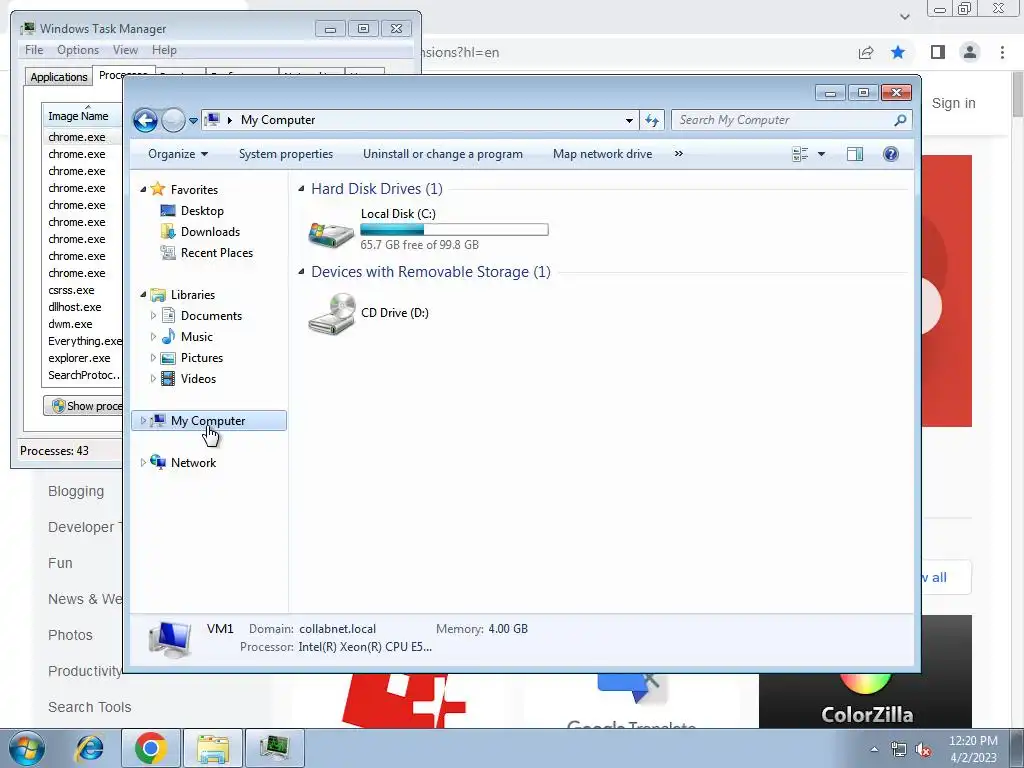Toggle Chrome side panel icon
Screen dimensions: 1024x768
(x=938, y=52)
